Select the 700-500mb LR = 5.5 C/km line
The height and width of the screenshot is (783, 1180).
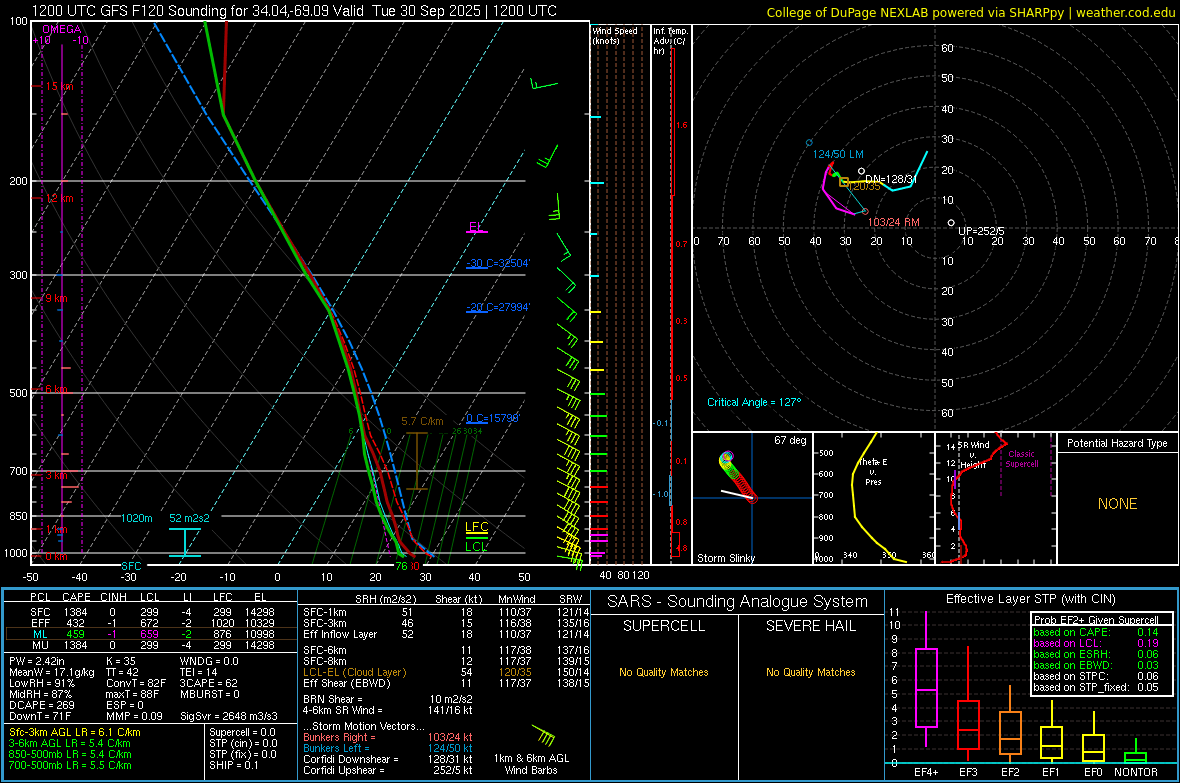pyautogui.click(x=70, y=765)
